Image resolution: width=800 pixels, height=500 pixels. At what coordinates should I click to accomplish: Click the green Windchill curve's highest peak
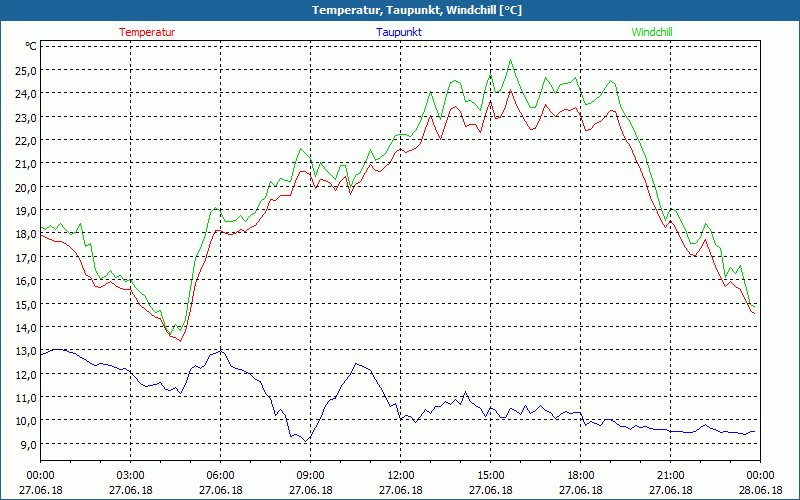[511, 60]
